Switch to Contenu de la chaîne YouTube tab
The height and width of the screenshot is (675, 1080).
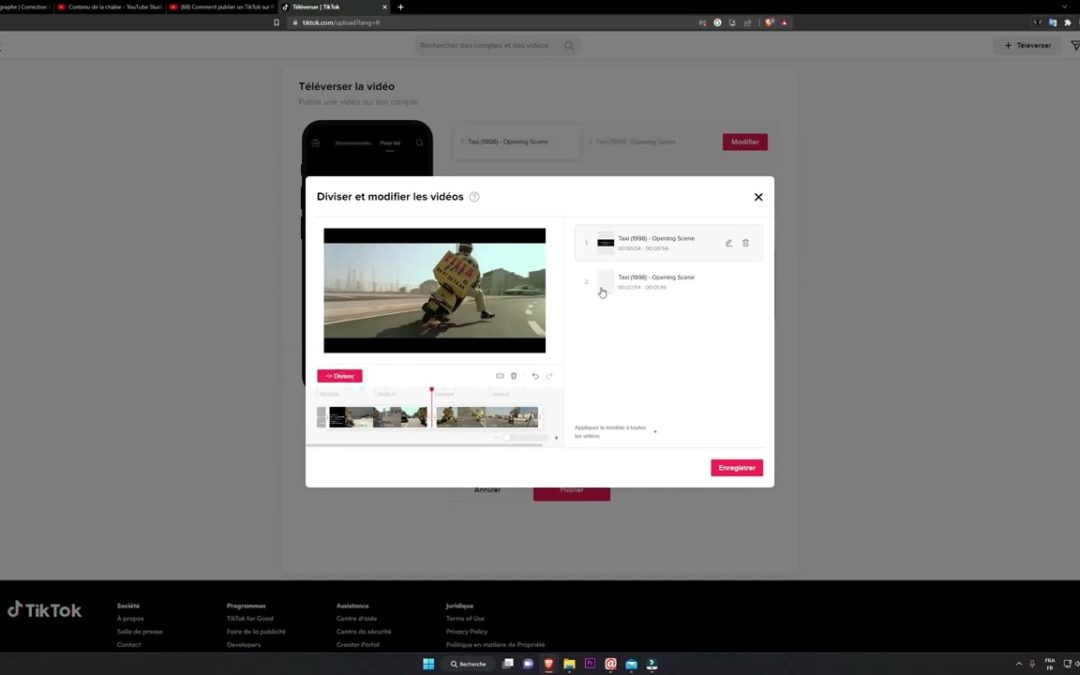[110, 7]
